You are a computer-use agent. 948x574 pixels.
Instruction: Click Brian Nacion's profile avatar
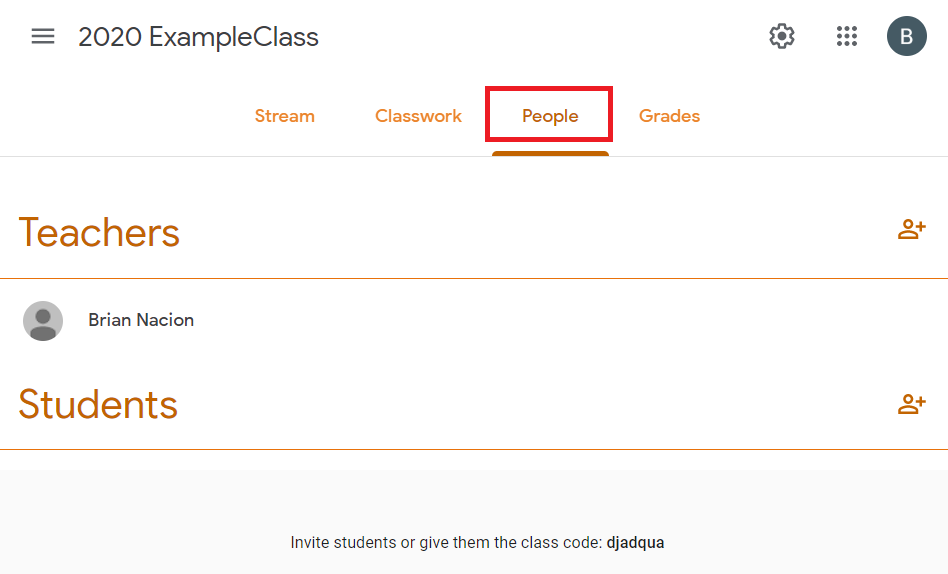pos(43,321)
